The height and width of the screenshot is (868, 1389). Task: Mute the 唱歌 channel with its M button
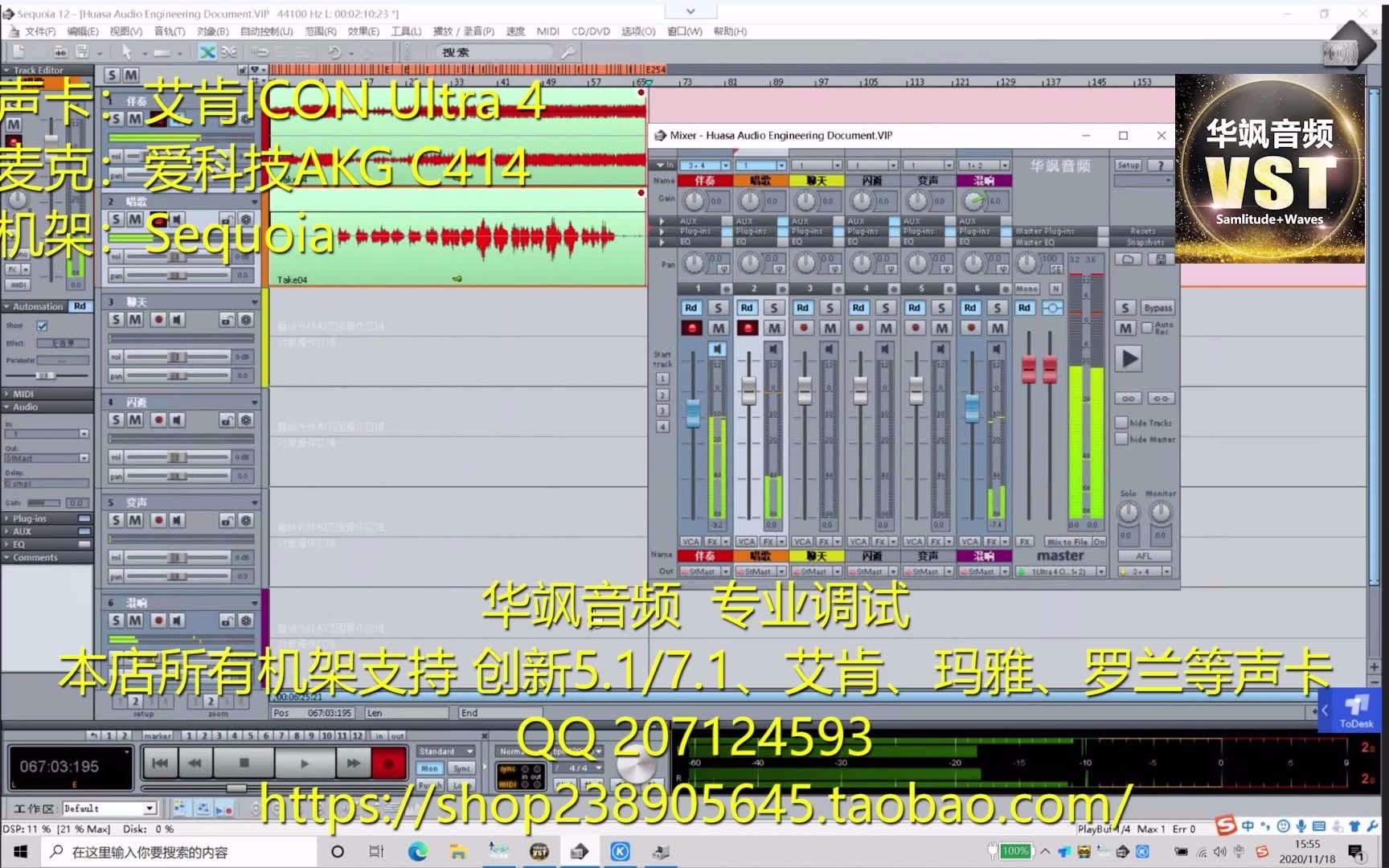click(x=774, y=328)
